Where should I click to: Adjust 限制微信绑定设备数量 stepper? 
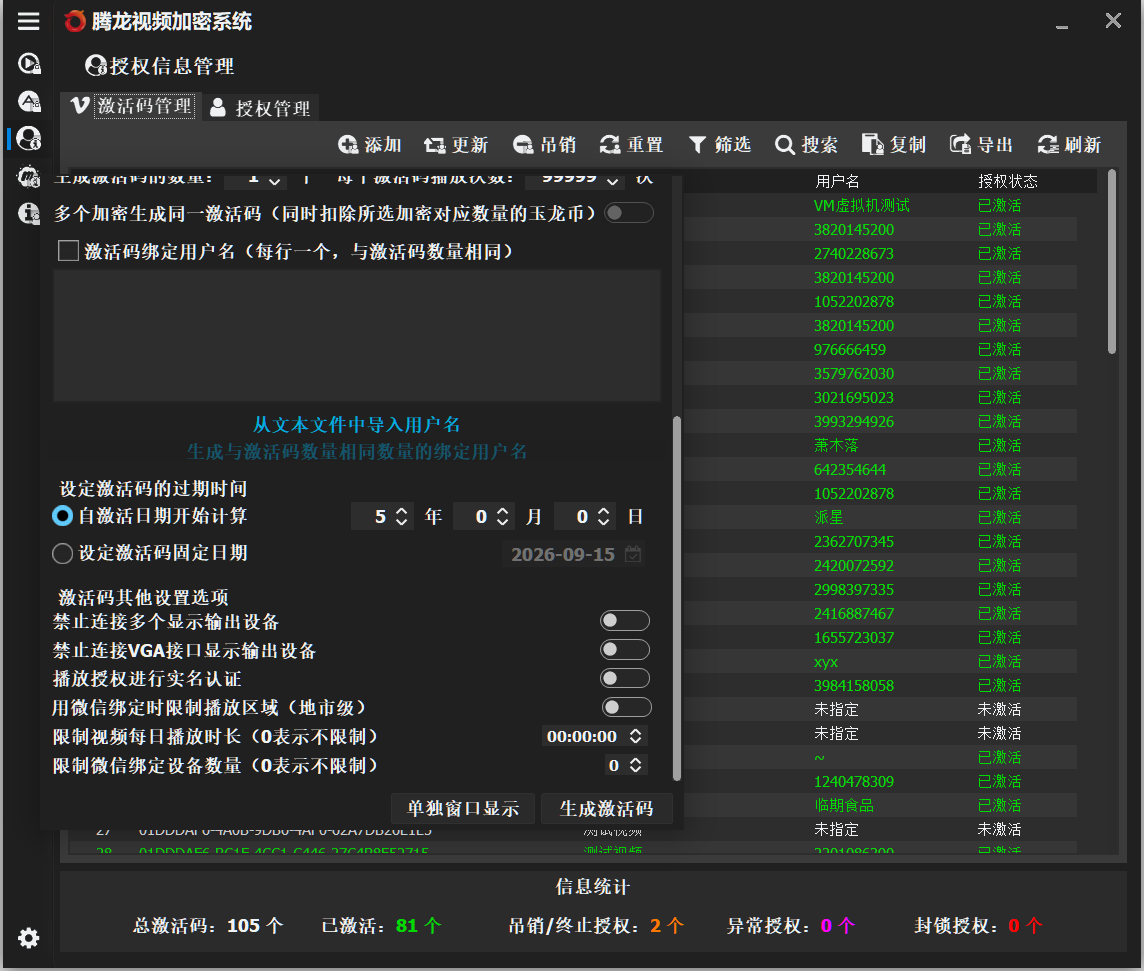click(x=635, y=765)
